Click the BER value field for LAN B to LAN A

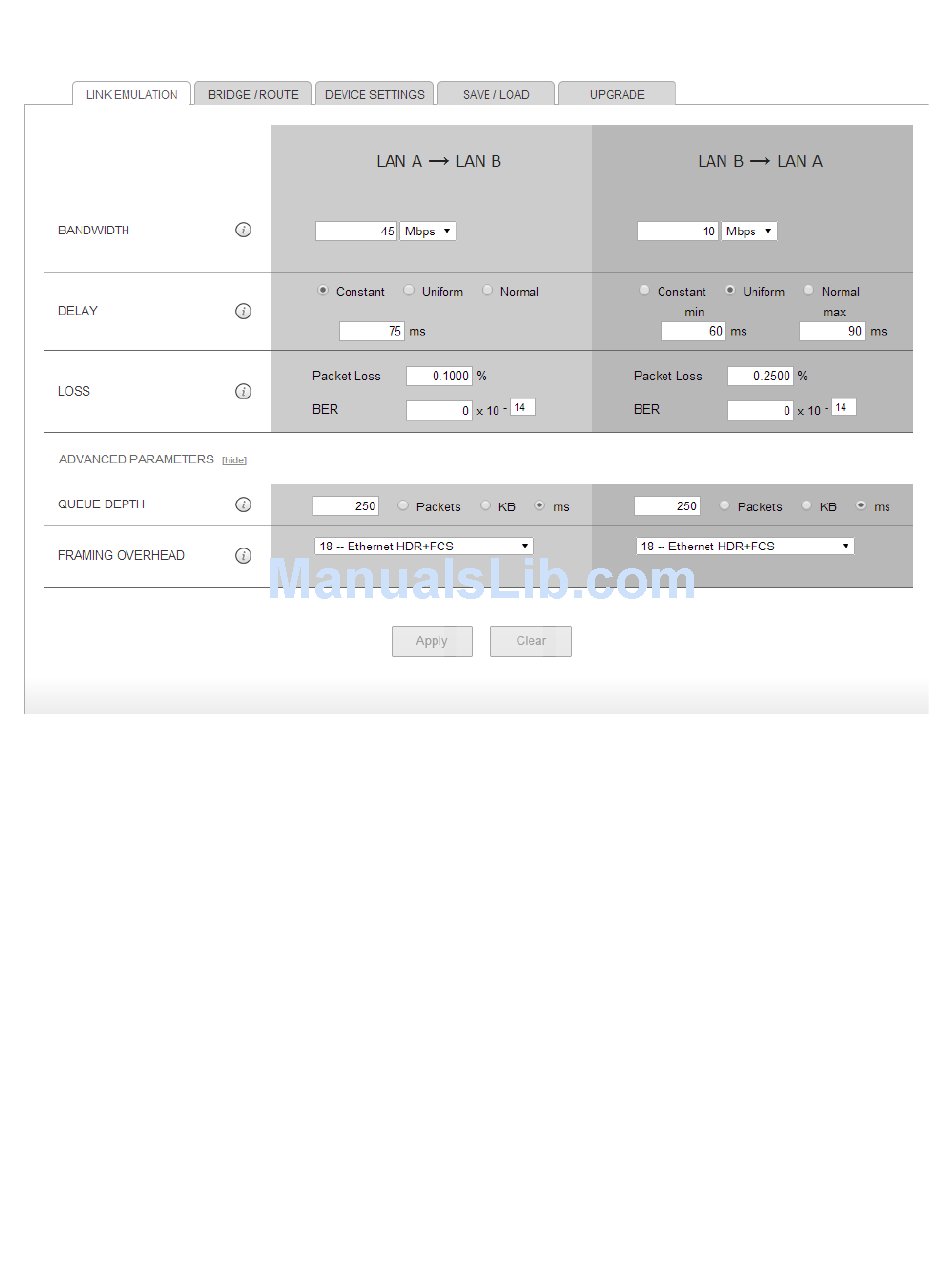[x=760, y=410]
